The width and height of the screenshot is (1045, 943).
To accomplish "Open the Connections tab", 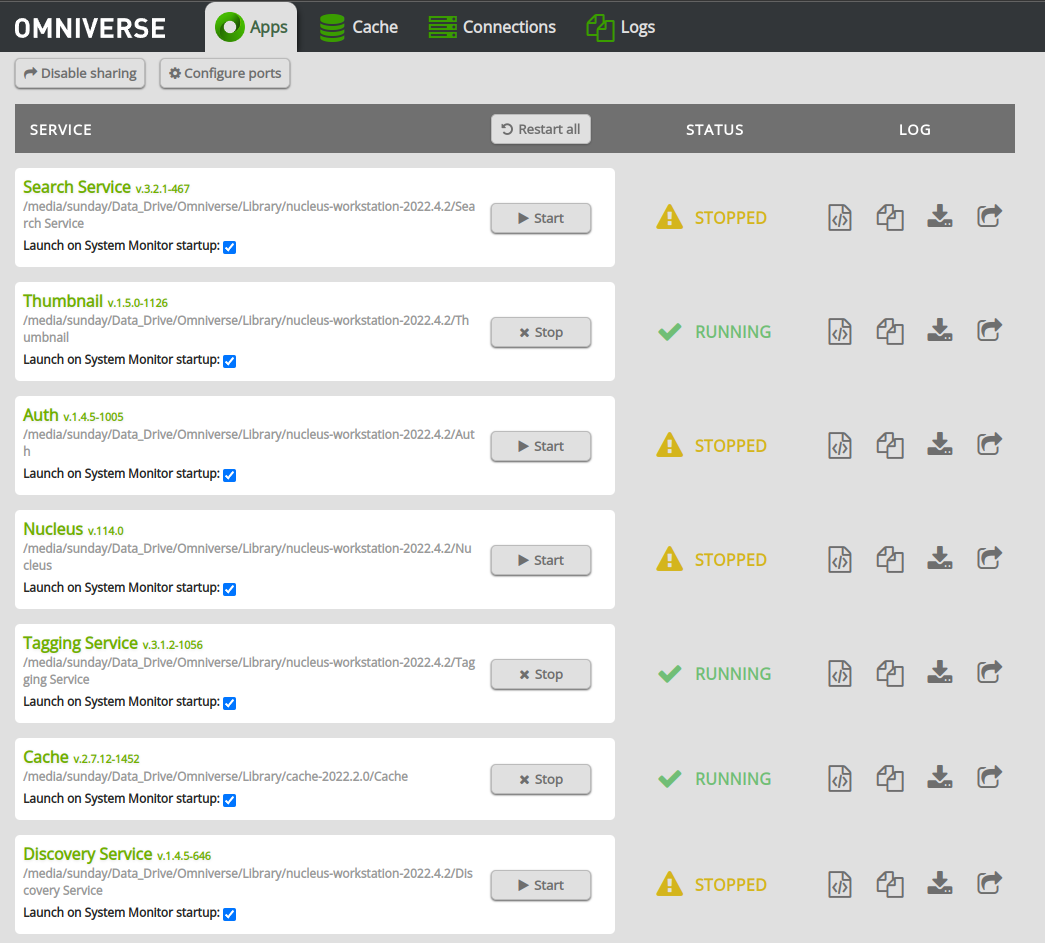I will pos(492,27).
